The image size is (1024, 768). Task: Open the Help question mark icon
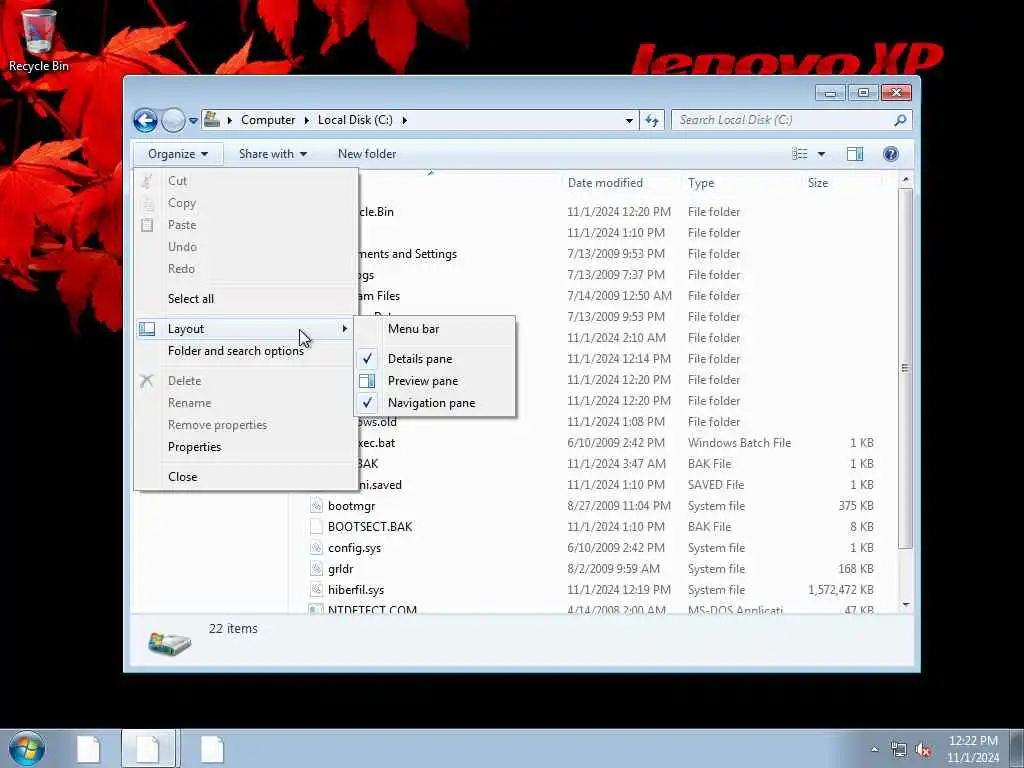pos(891,154)
